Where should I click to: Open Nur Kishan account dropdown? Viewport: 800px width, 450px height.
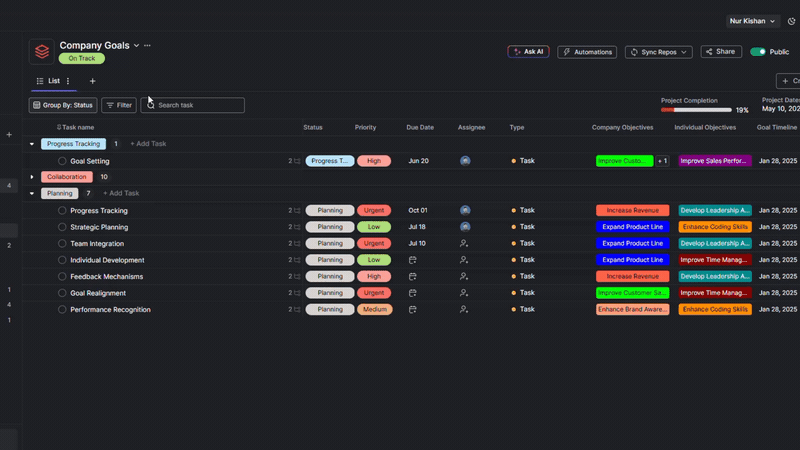[753, 21]
